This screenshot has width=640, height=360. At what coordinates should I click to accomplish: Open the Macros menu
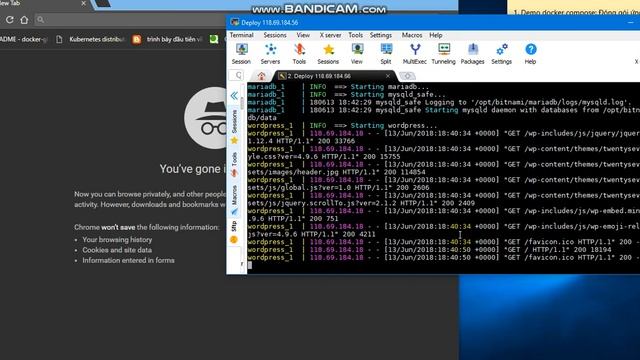(412, 36)
